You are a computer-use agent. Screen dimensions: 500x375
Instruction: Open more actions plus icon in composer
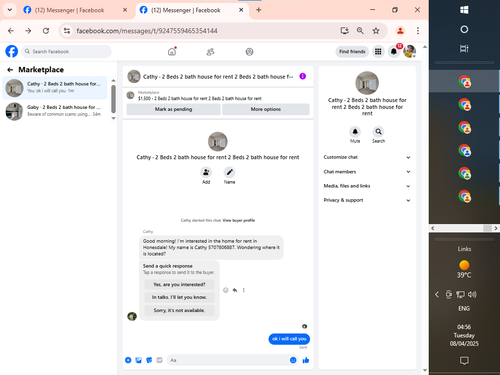128,360
